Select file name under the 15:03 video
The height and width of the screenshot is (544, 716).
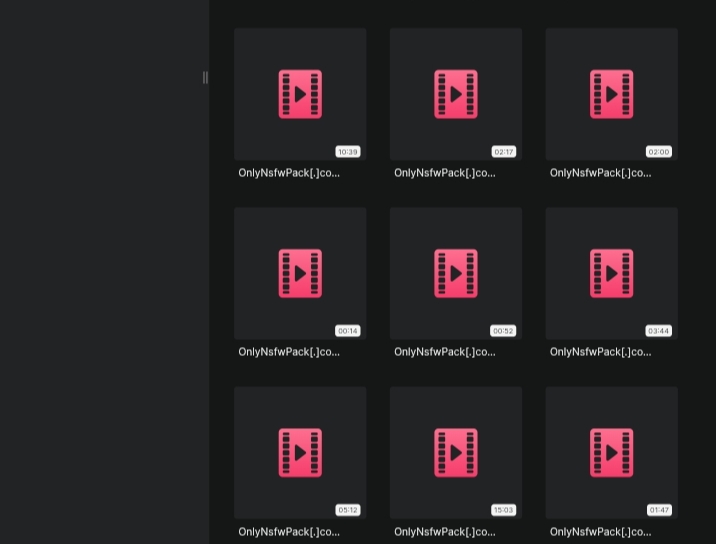point(445,532)
